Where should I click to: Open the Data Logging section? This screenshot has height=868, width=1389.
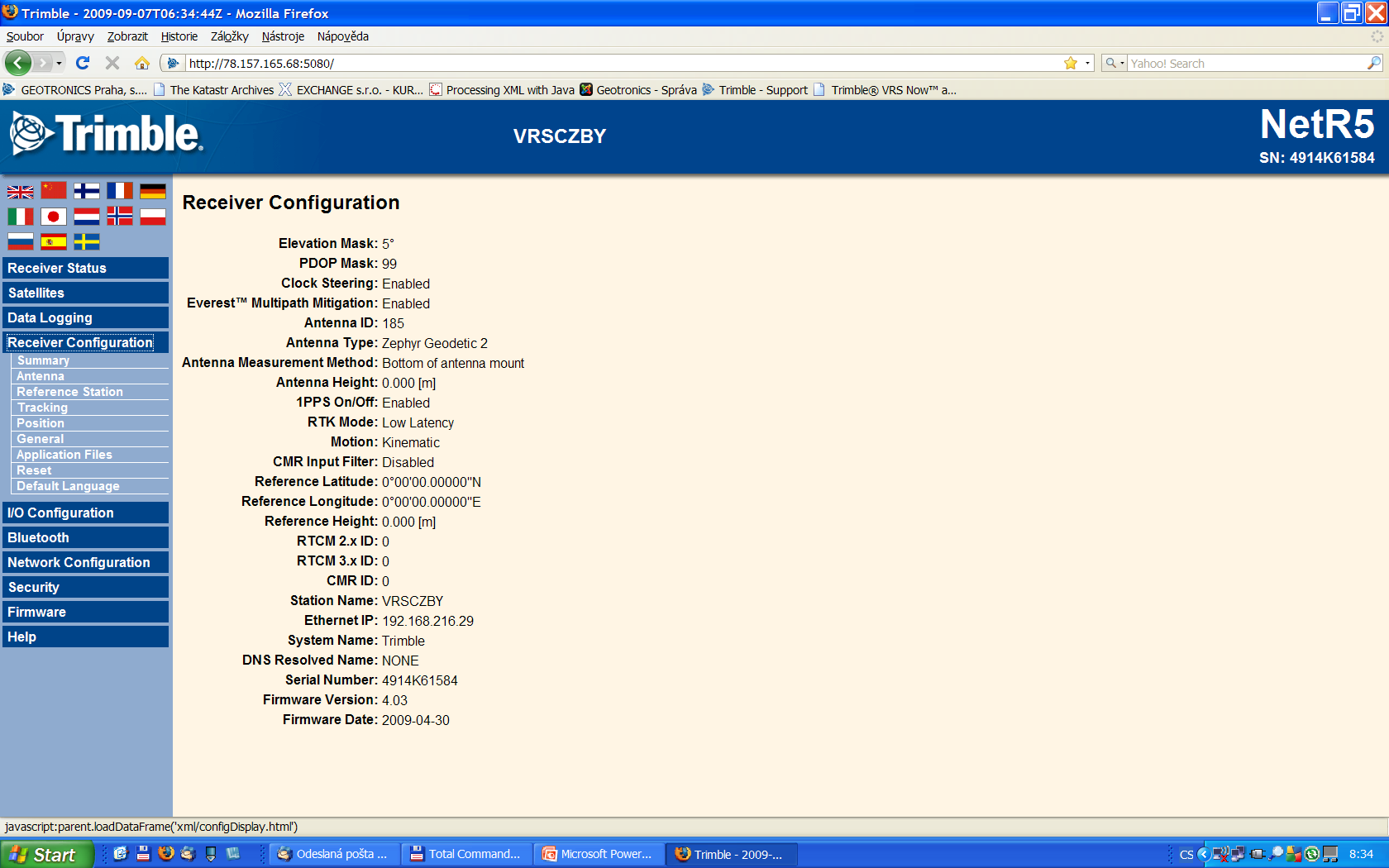pyautogui.click(x=86, y=317)
